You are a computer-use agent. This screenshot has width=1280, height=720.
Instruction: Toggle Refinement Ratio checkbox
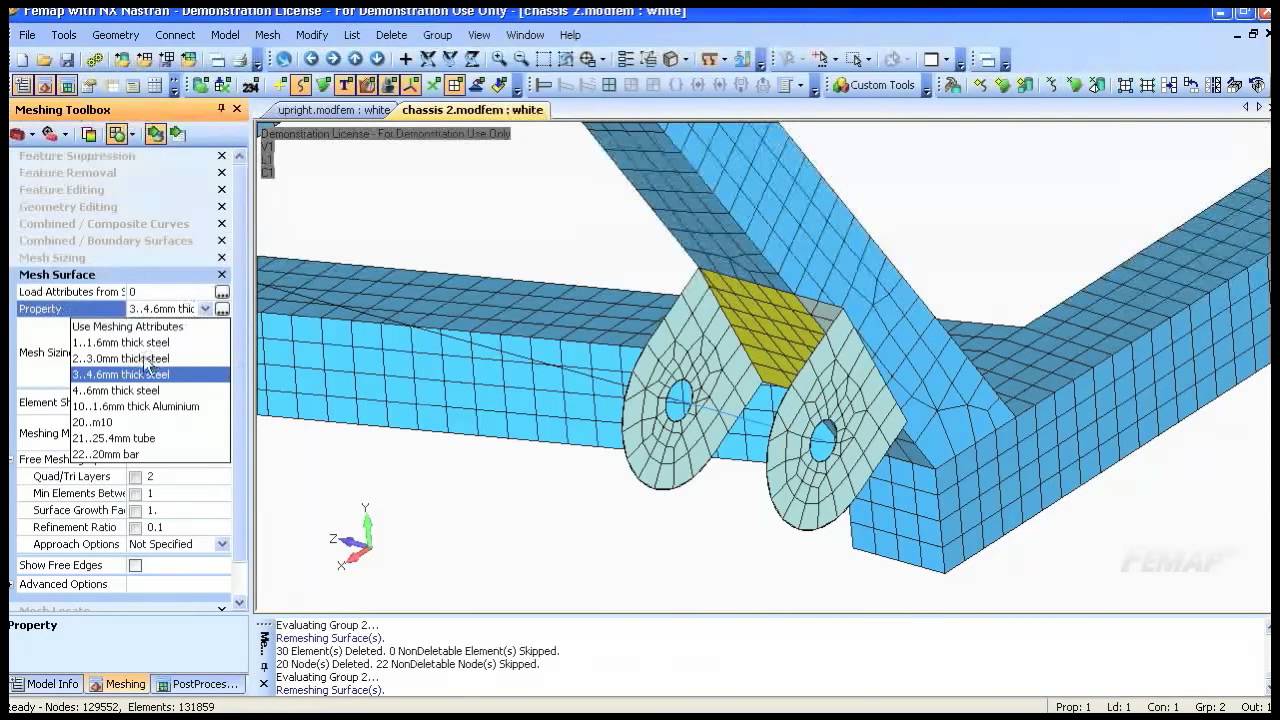click(x=135, y=528)
